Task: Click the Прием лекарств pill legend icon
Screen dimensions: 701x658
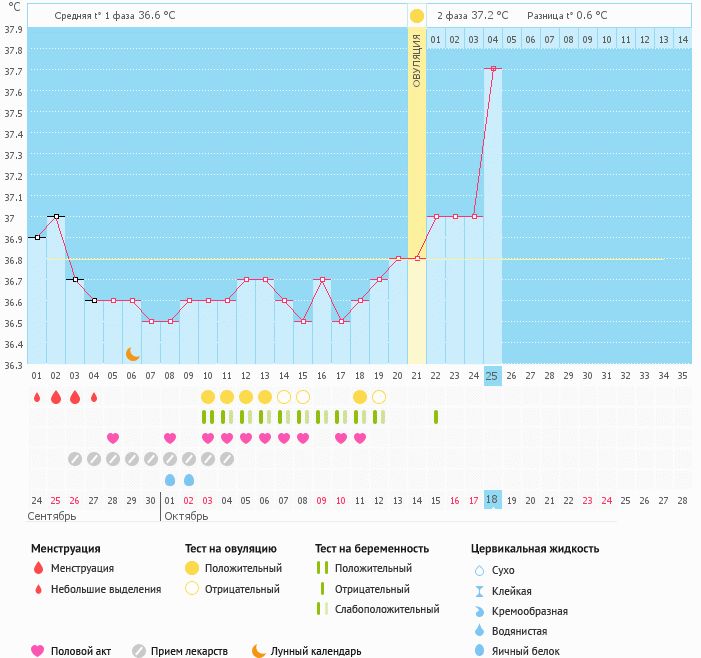Action: coord(139,651)
